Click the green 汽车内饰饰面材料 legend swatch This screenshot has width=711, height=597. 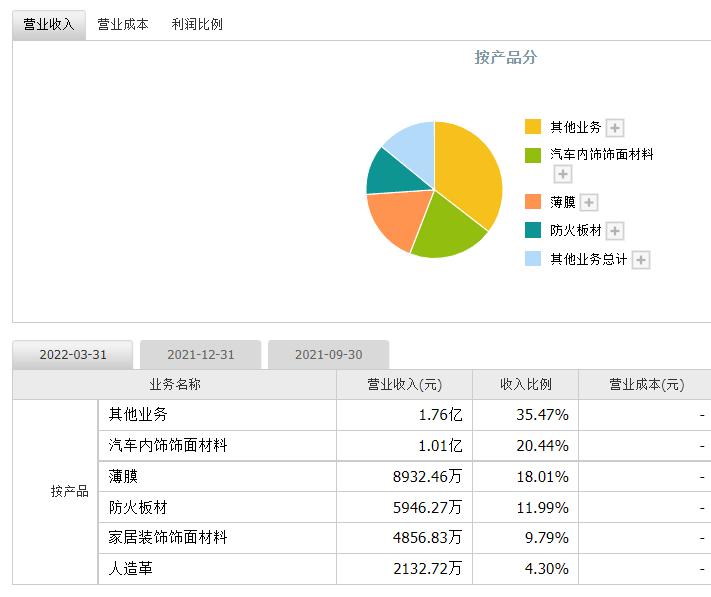point(533,155)
